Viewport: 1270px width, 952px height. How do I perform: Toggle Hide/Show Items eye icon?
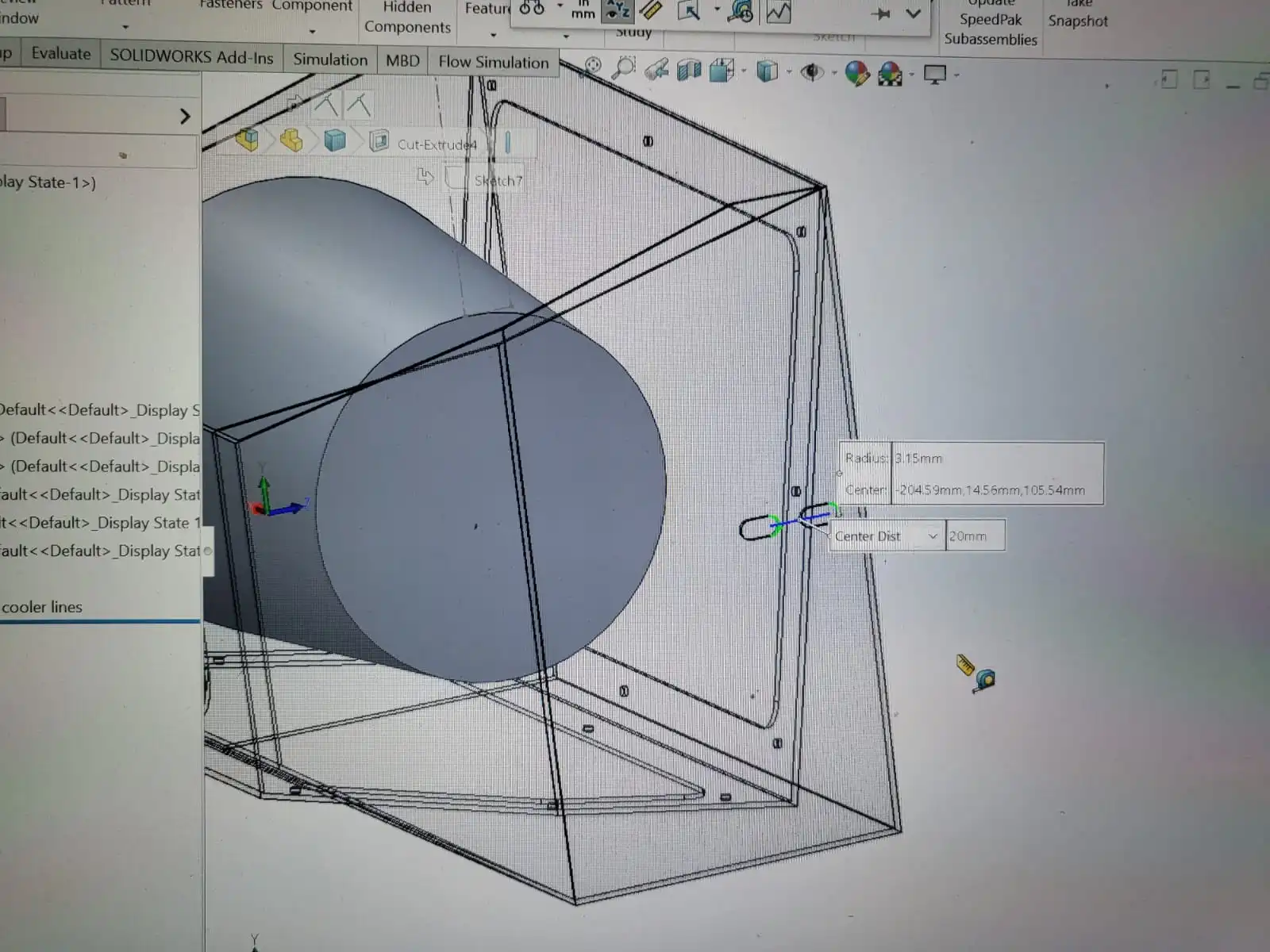tap(811, 72)
